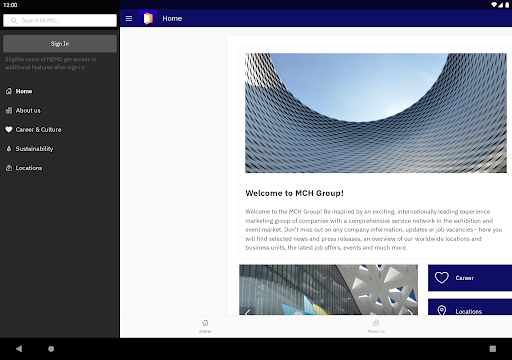Open the Basel hall architecture hero image
Image resolution: width=512 pixels, height=360 pixels.
coord(376,113)
